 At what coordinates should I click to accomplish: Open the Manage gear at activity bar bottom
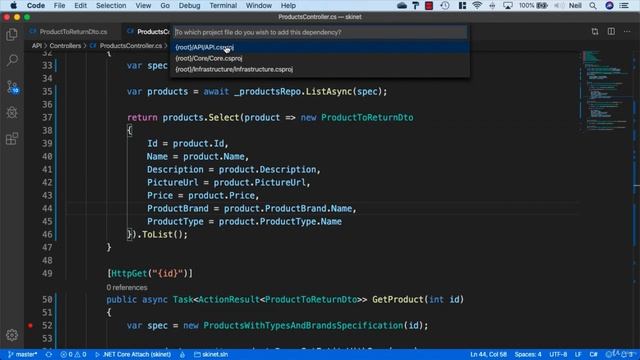pyautogui.click(x=12, y=335)
